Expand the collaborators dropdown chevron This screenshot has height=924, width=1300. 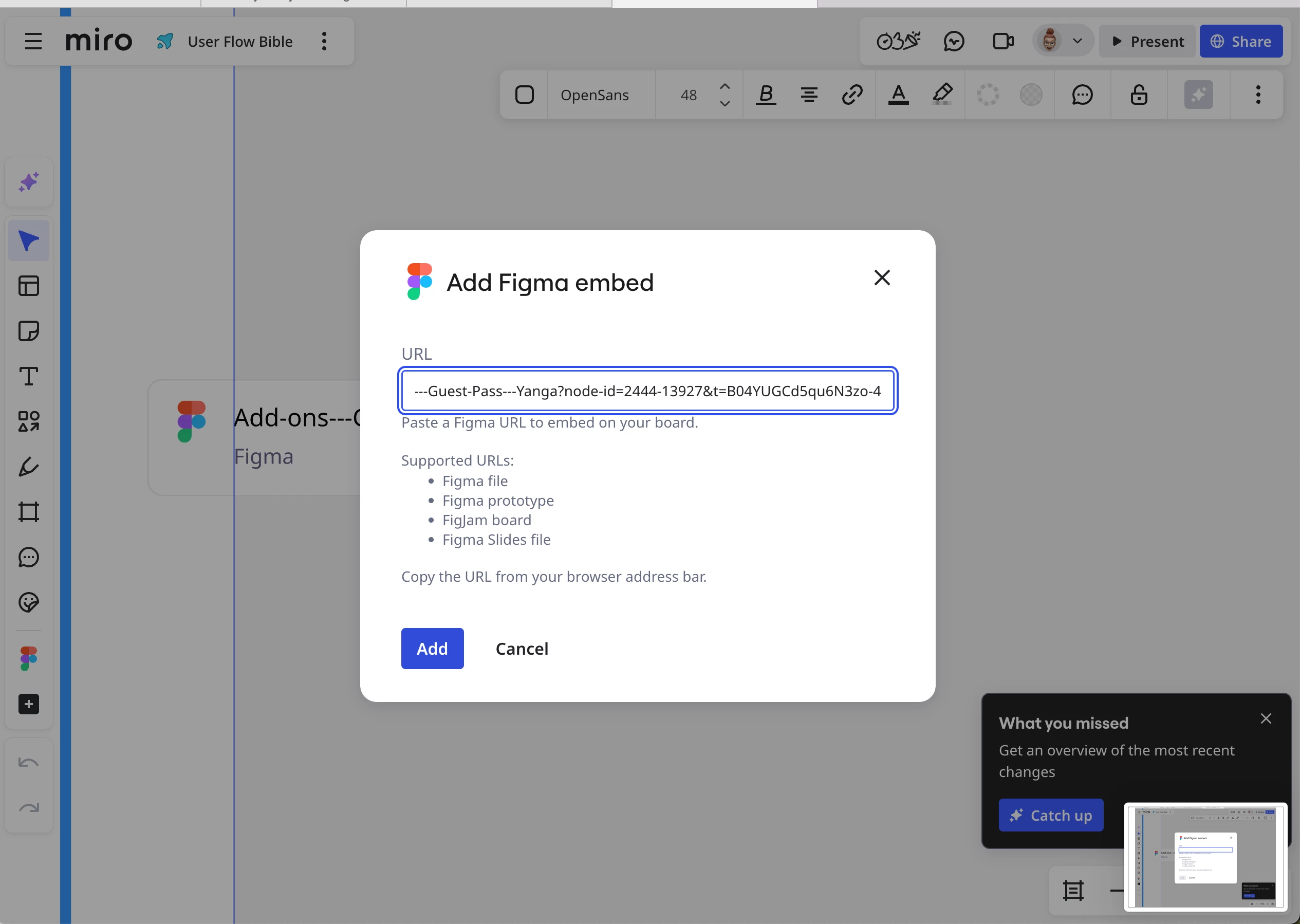(1077, 41)
